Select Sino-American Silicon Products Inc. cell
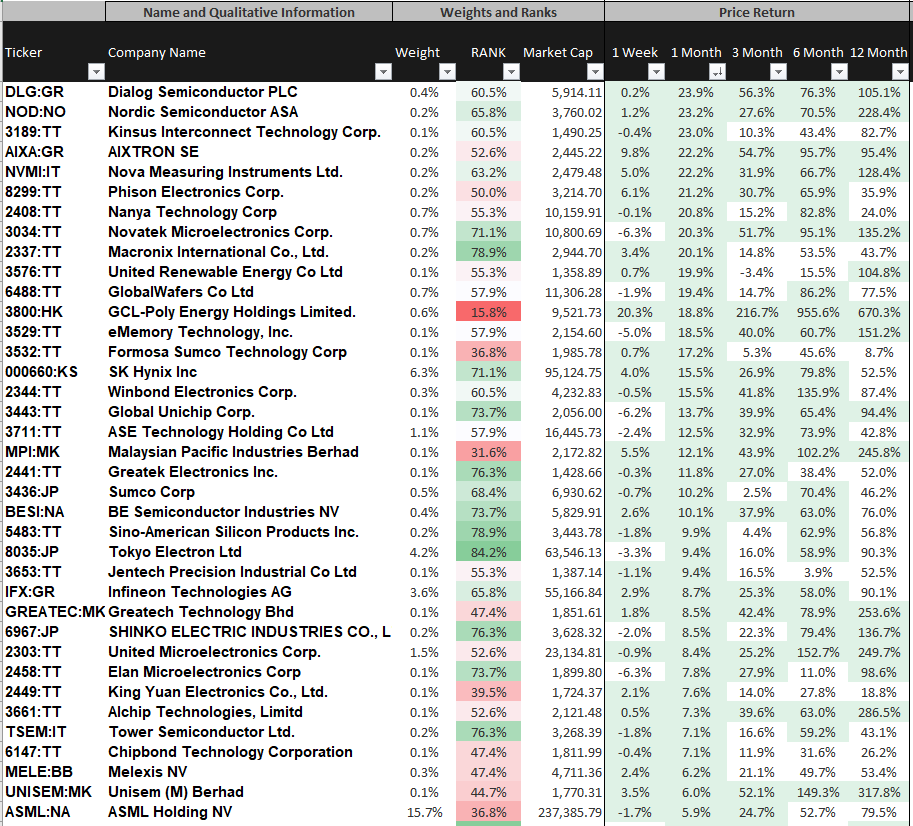Screen dimensions: 913x826 click(x=249, y=532)
